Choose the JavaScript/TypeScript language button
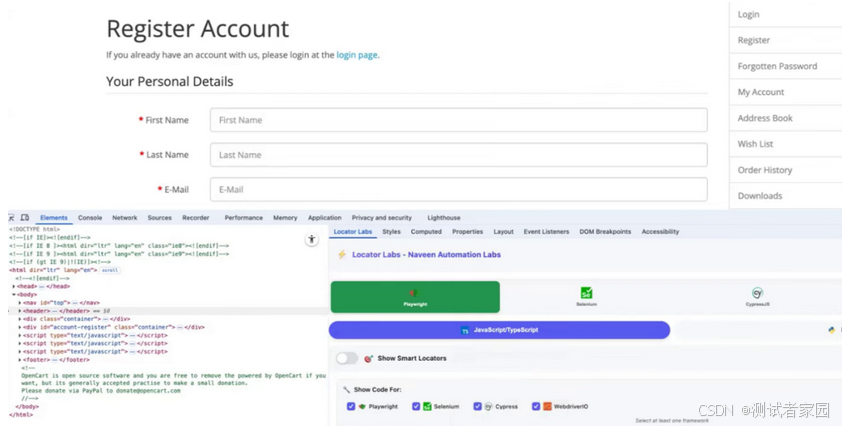 point(499,330)
